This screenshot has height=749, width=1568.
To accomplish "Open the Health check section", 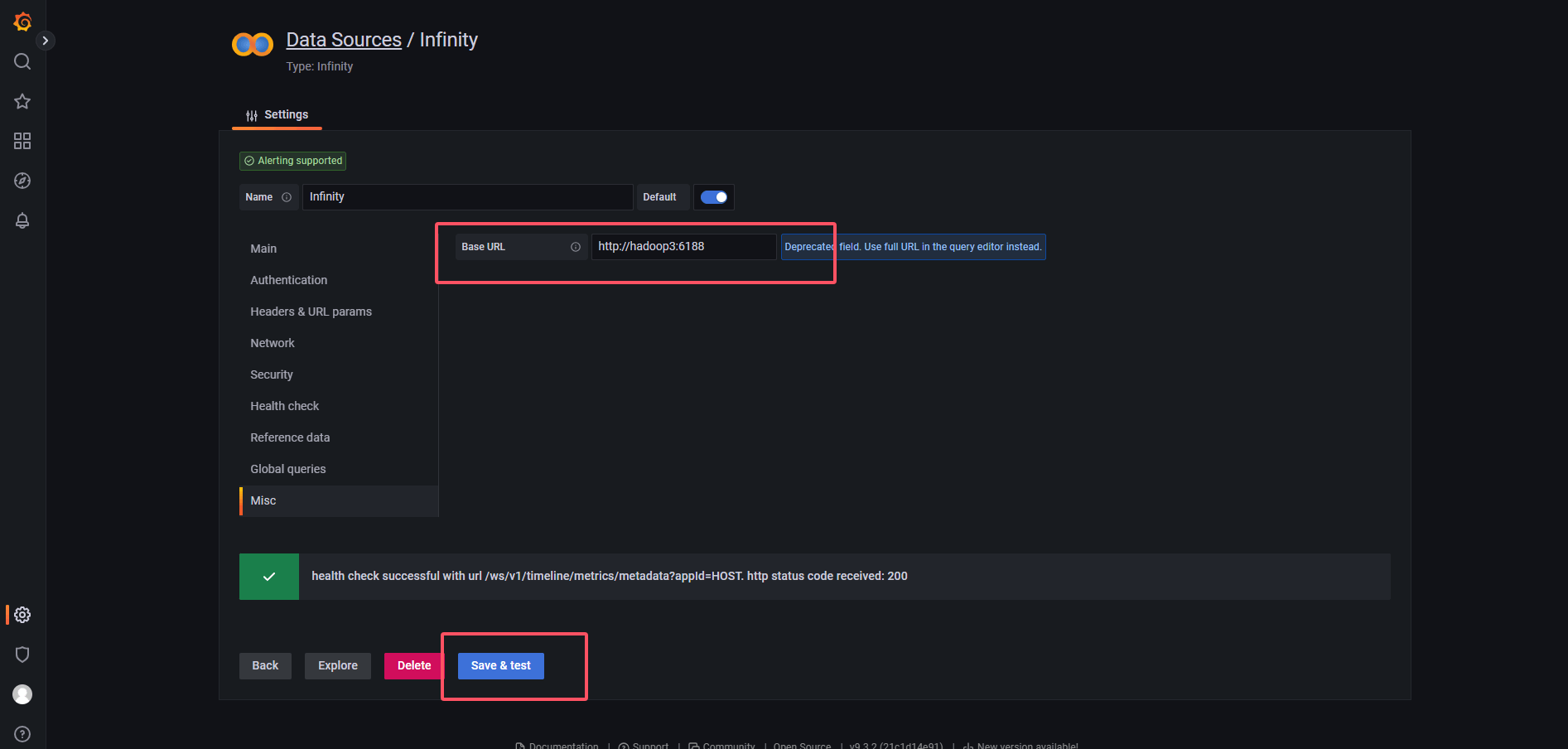I will (339, 406).
